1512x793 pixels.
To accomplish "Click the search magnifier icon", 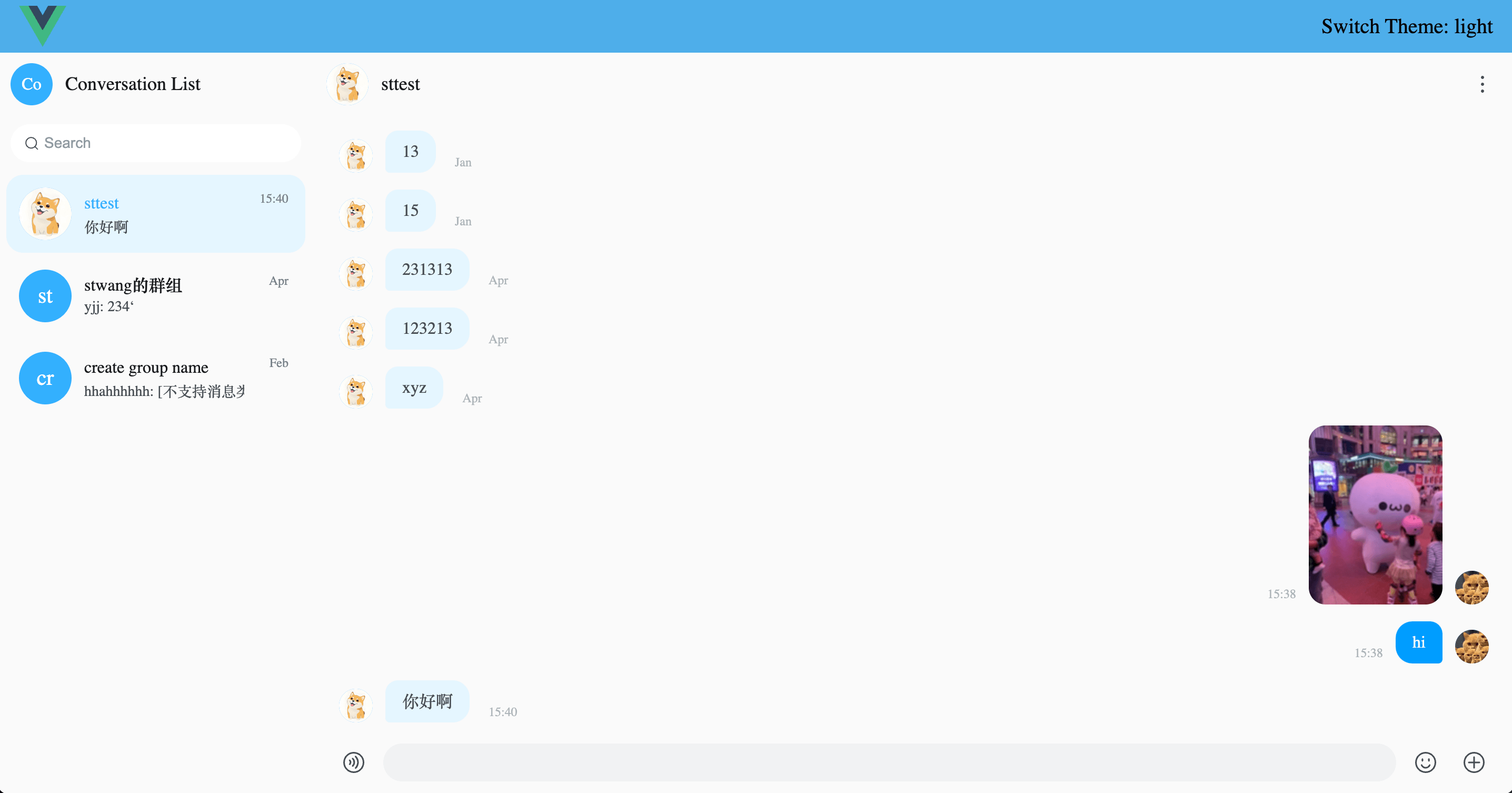I will tap(32, 143).
